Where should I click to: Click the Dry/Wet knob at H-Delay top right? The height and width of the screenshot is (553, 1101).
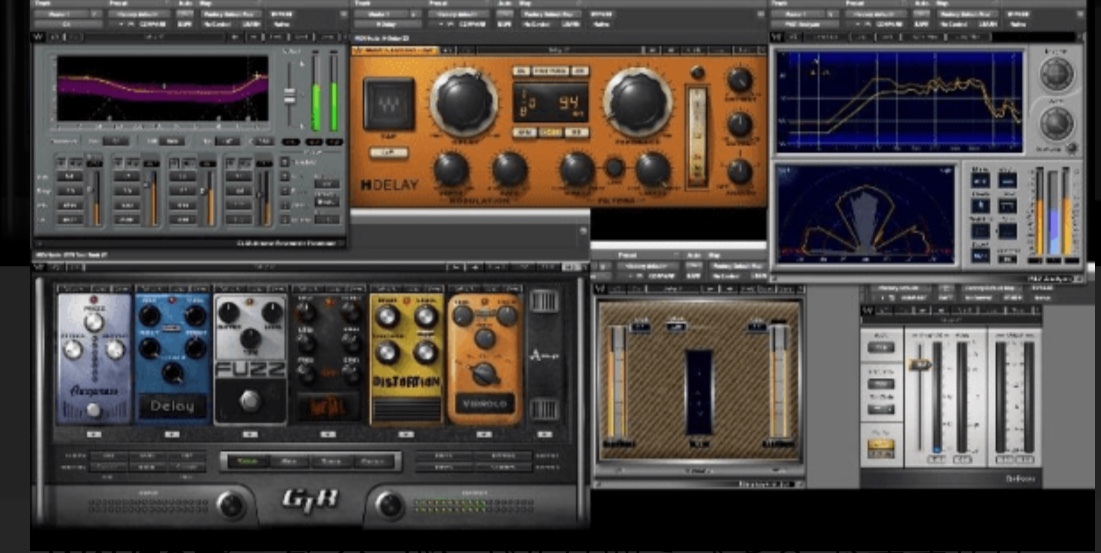point(739,80)
